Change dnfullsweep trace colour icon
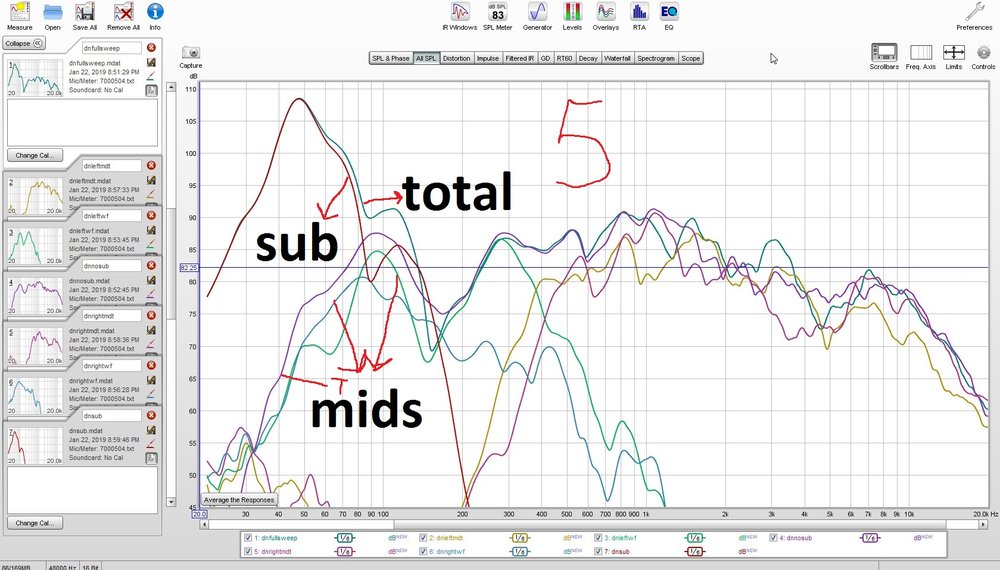1000x570 pixels. [151, 76]
